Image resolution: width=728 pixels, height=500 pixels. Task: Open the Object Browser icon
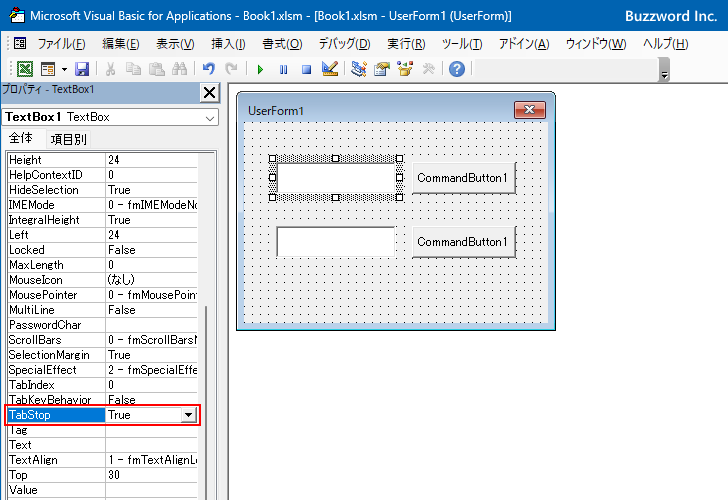[405, 69]
